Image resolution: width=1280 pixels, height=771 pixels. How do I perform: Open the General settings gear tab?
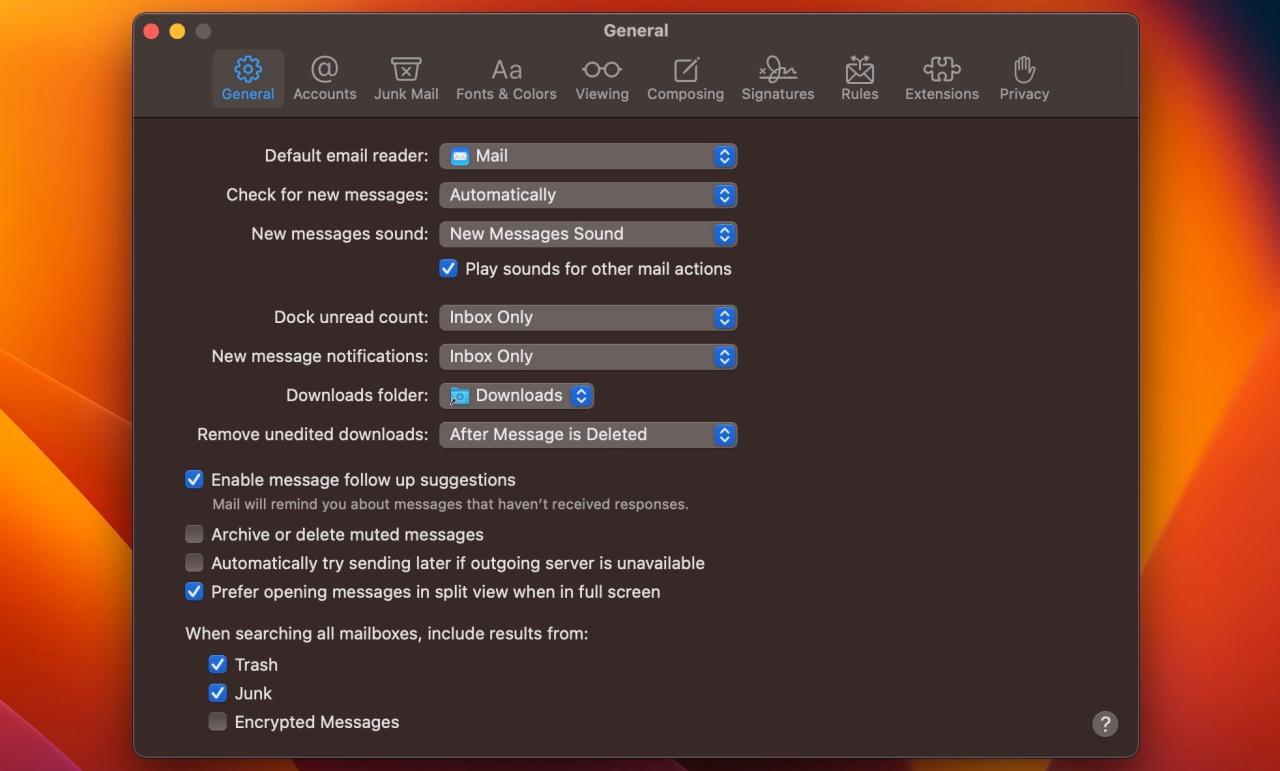[x=248, y=78]
